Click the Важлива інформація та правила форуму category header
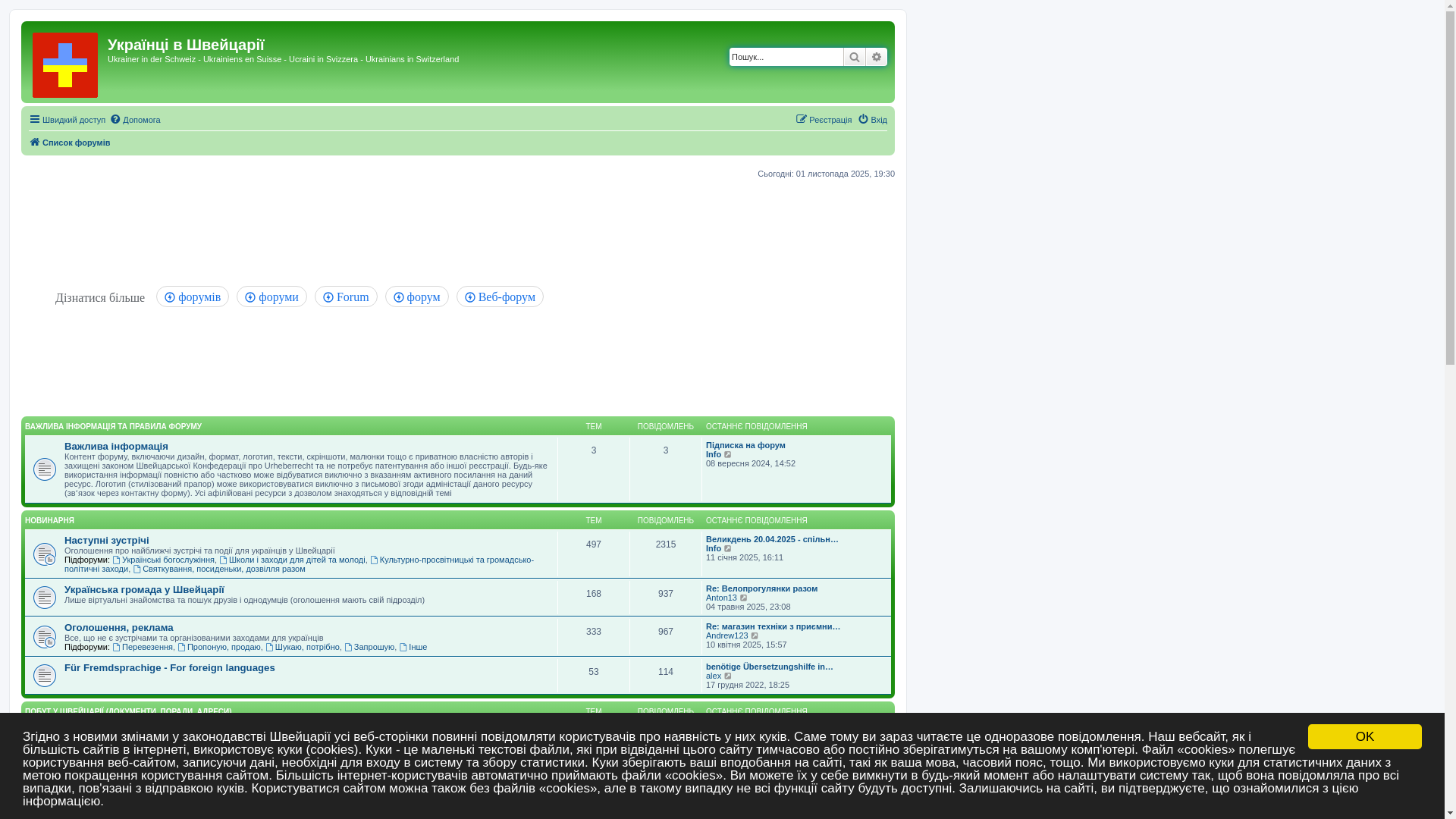Image resolution: width=1456 pixels, height=819 pixels. click(x=113, y=427)
